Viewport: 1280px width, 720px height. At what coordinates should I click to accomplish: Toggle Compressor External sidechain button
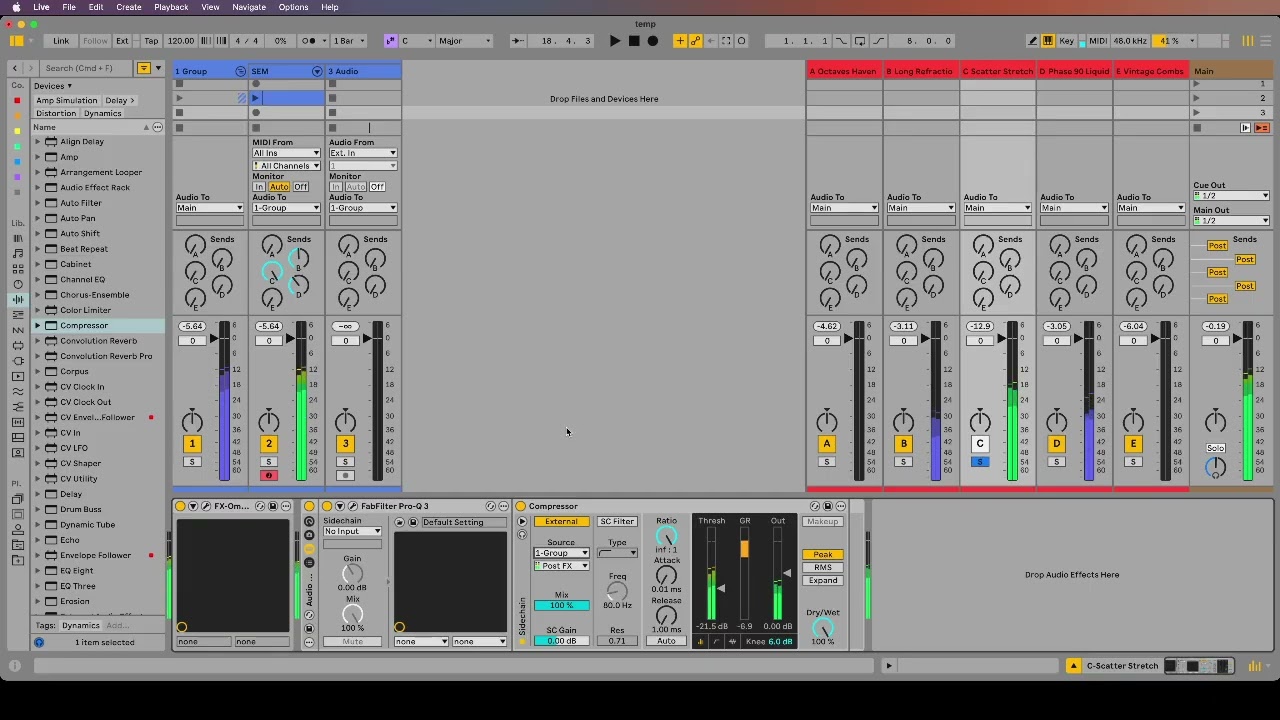[561, 522]
